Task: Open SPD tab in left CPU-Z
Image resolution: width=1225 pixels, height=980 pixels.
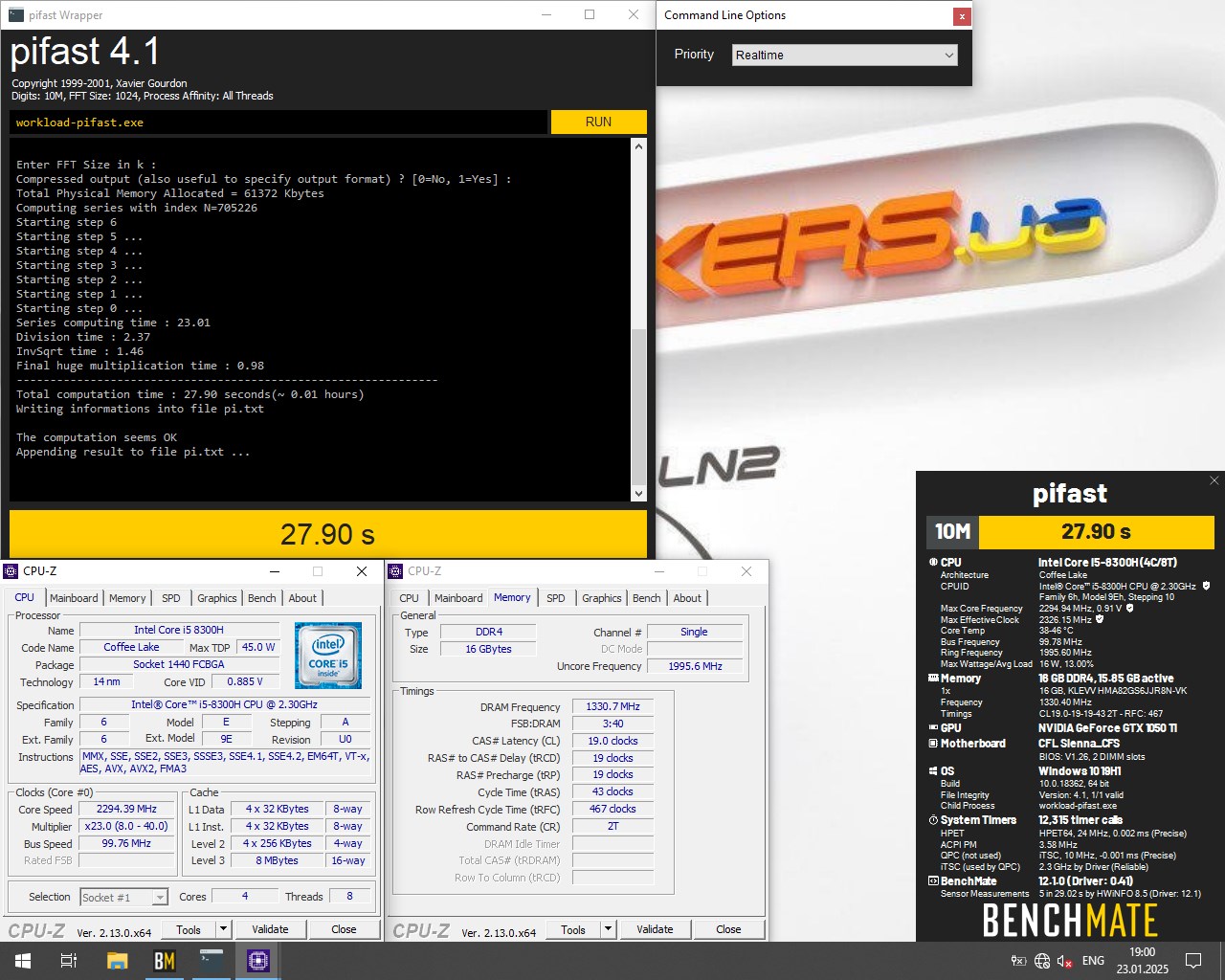Action: (x=171, y=598)
